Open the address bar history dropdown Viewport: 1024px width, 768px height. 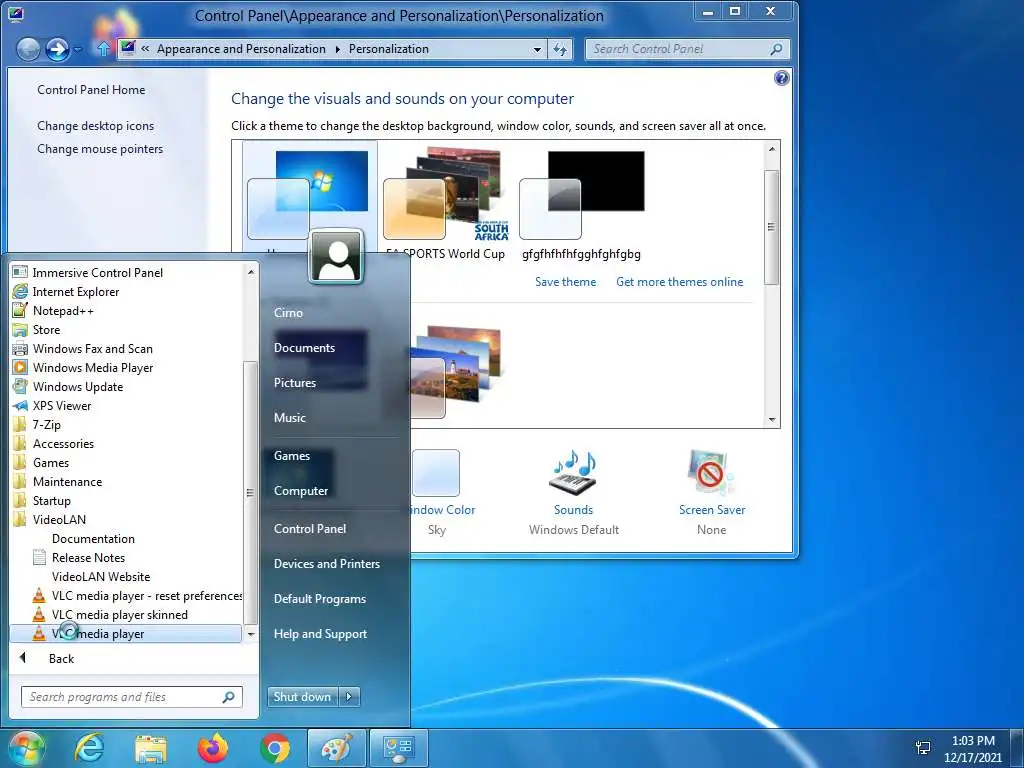[537, 49]
